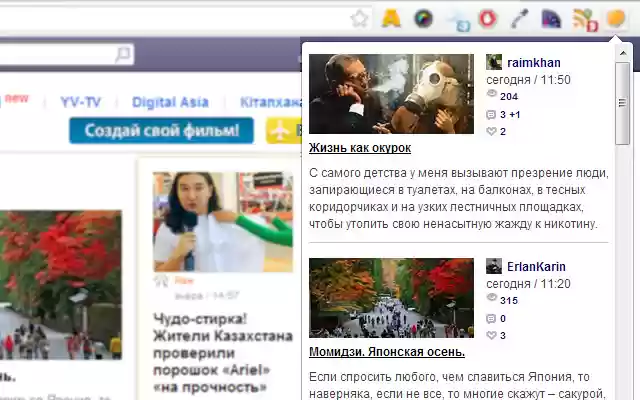Click "Создай свой фильм!" banner button
The height and width of the screenshot is (400, 640).
pyautogui.click(x=161, y=131)
